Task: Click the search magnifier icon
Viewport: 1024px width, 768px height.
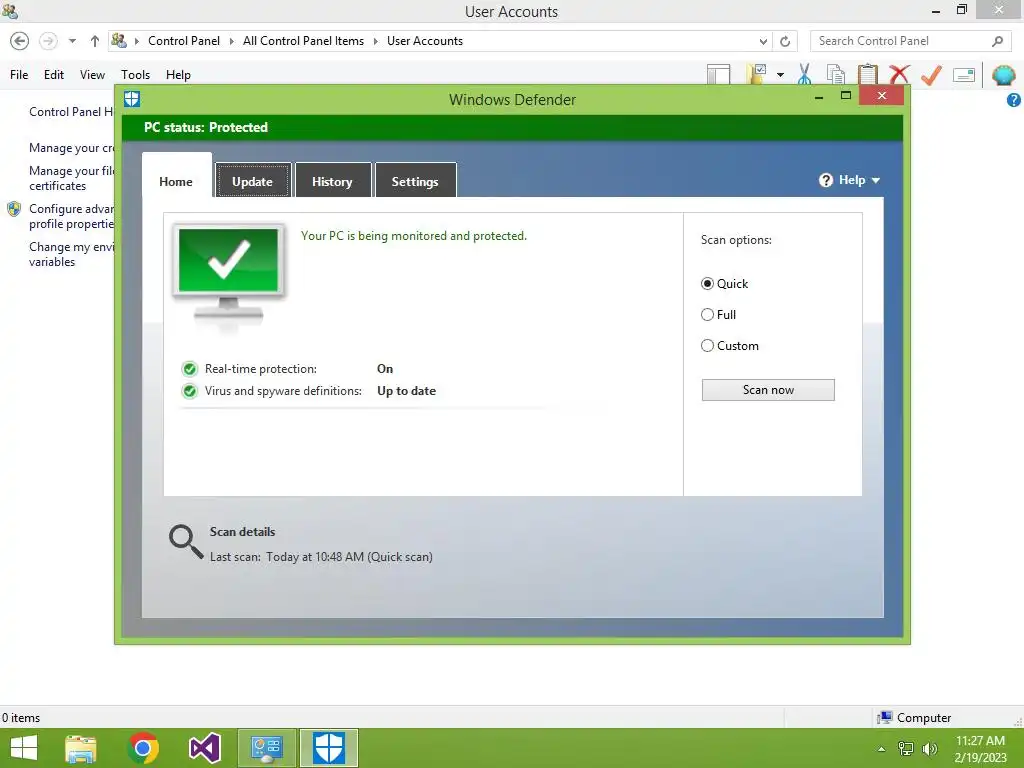Action: pos(997,41)
